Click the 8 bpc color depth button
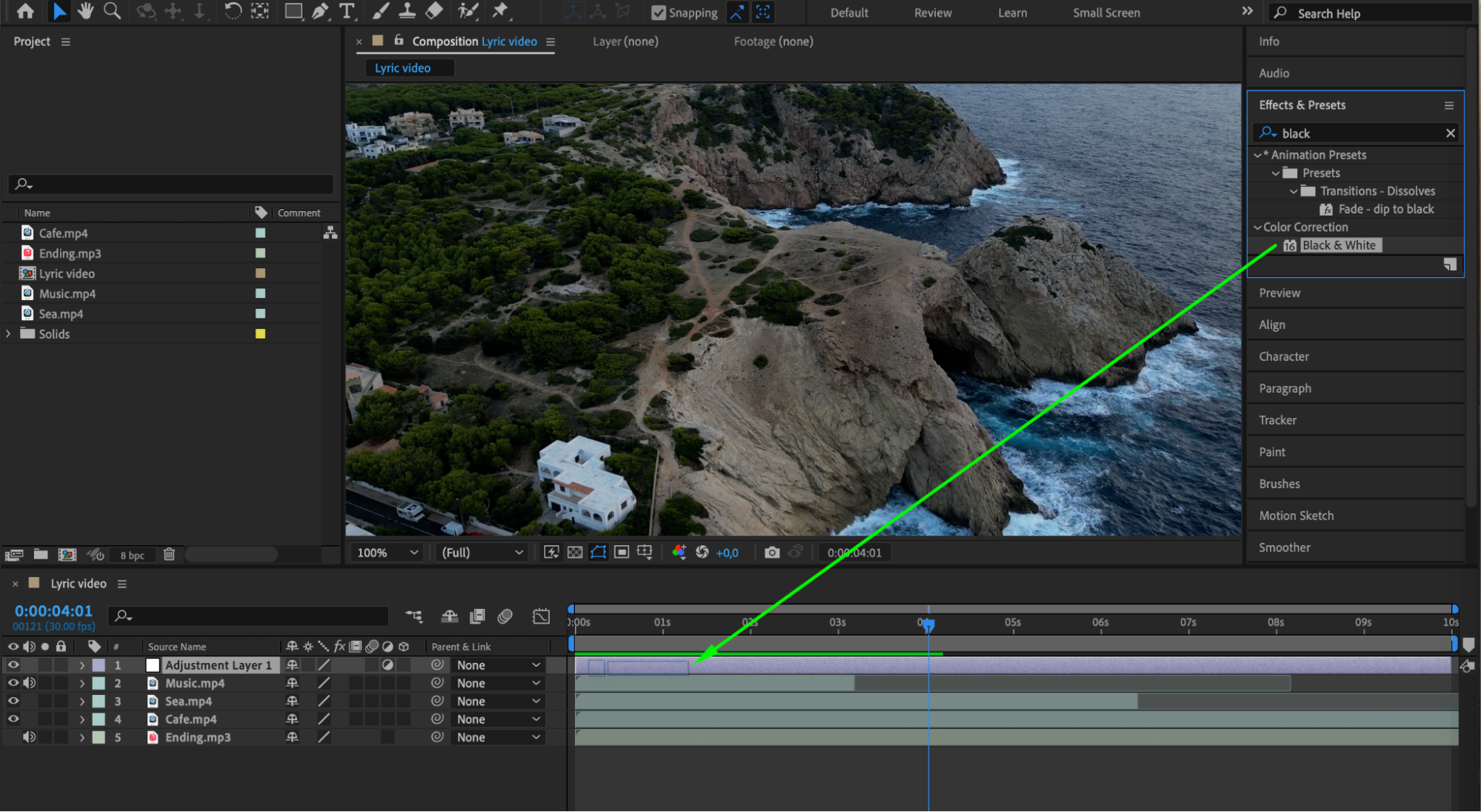 point(132,555)
